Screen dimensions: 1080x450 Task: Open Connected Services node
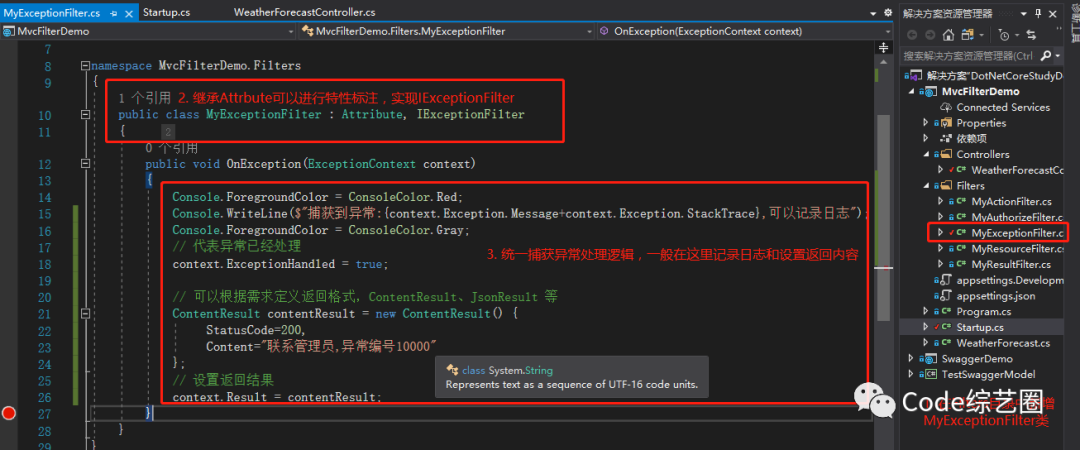(x=1003, y=108)
